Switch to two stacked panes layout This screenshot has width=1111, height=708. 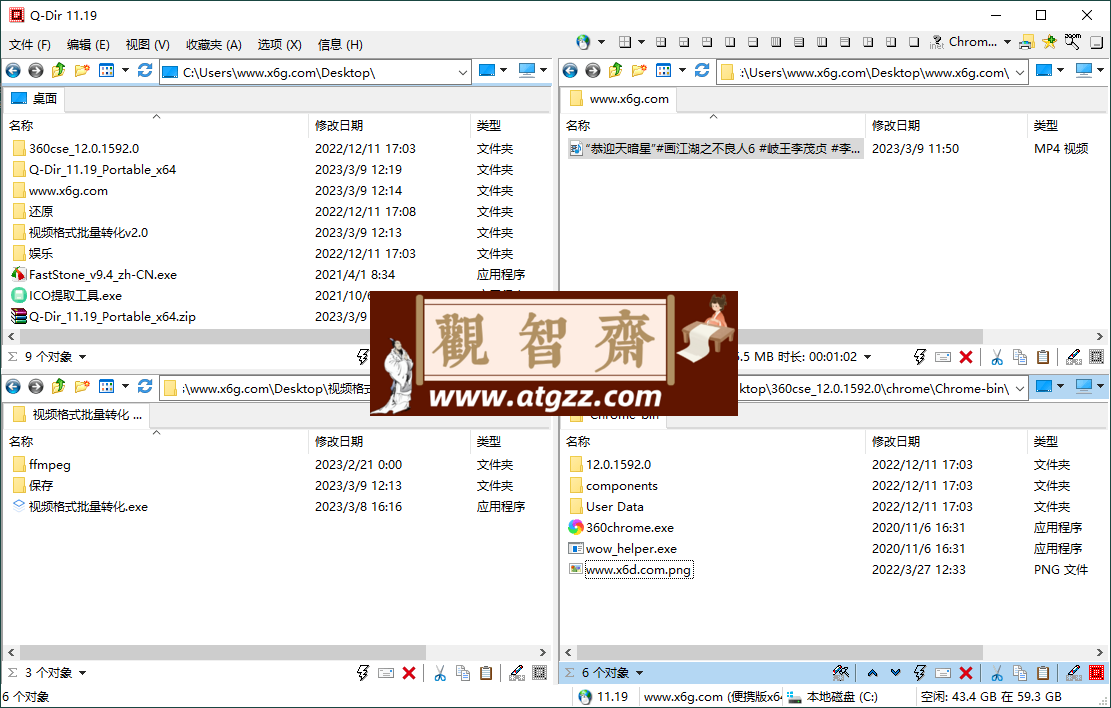[x=752, y=43]
